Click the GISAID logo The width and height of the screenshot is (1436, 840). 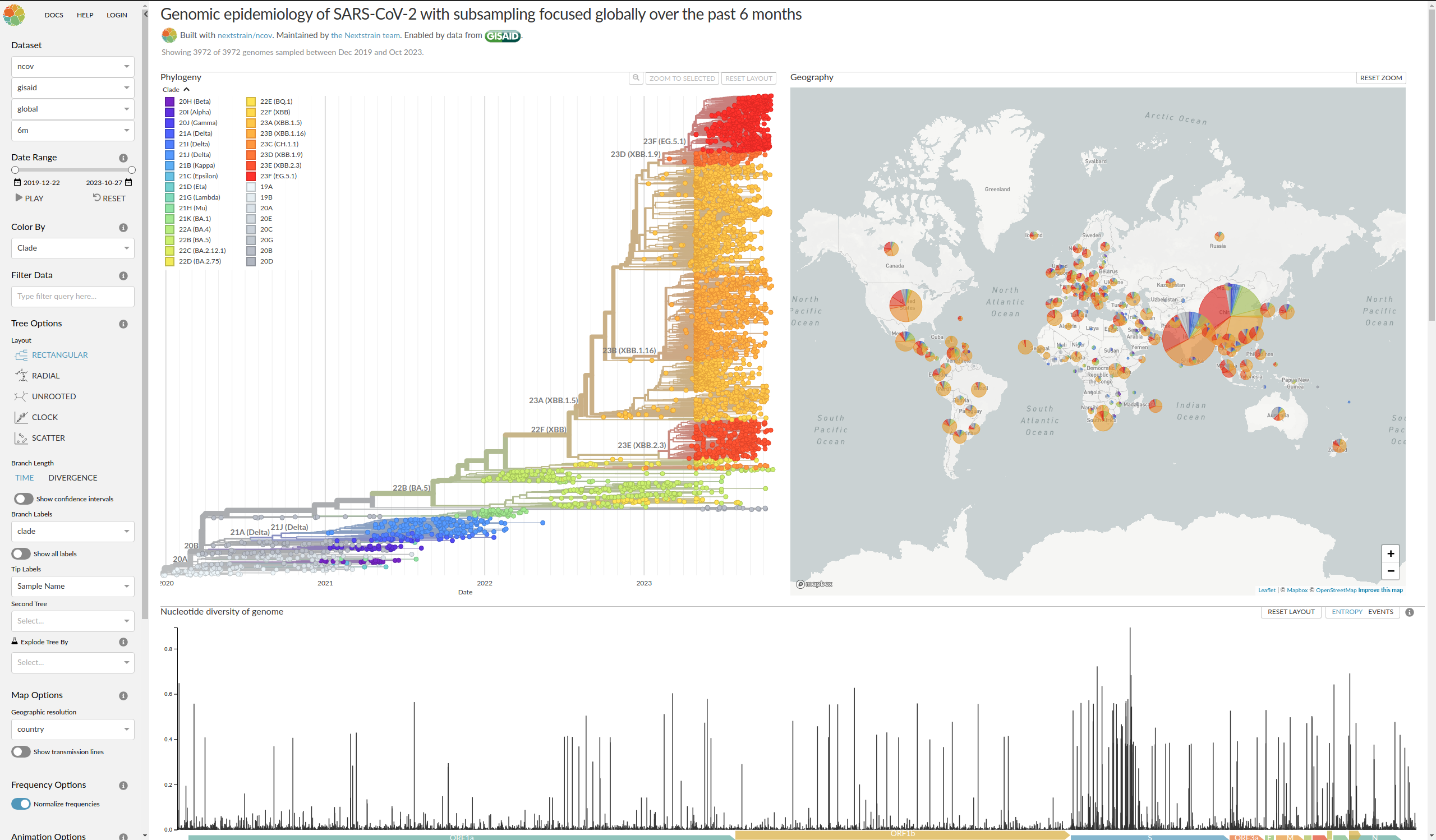[503, 36]
